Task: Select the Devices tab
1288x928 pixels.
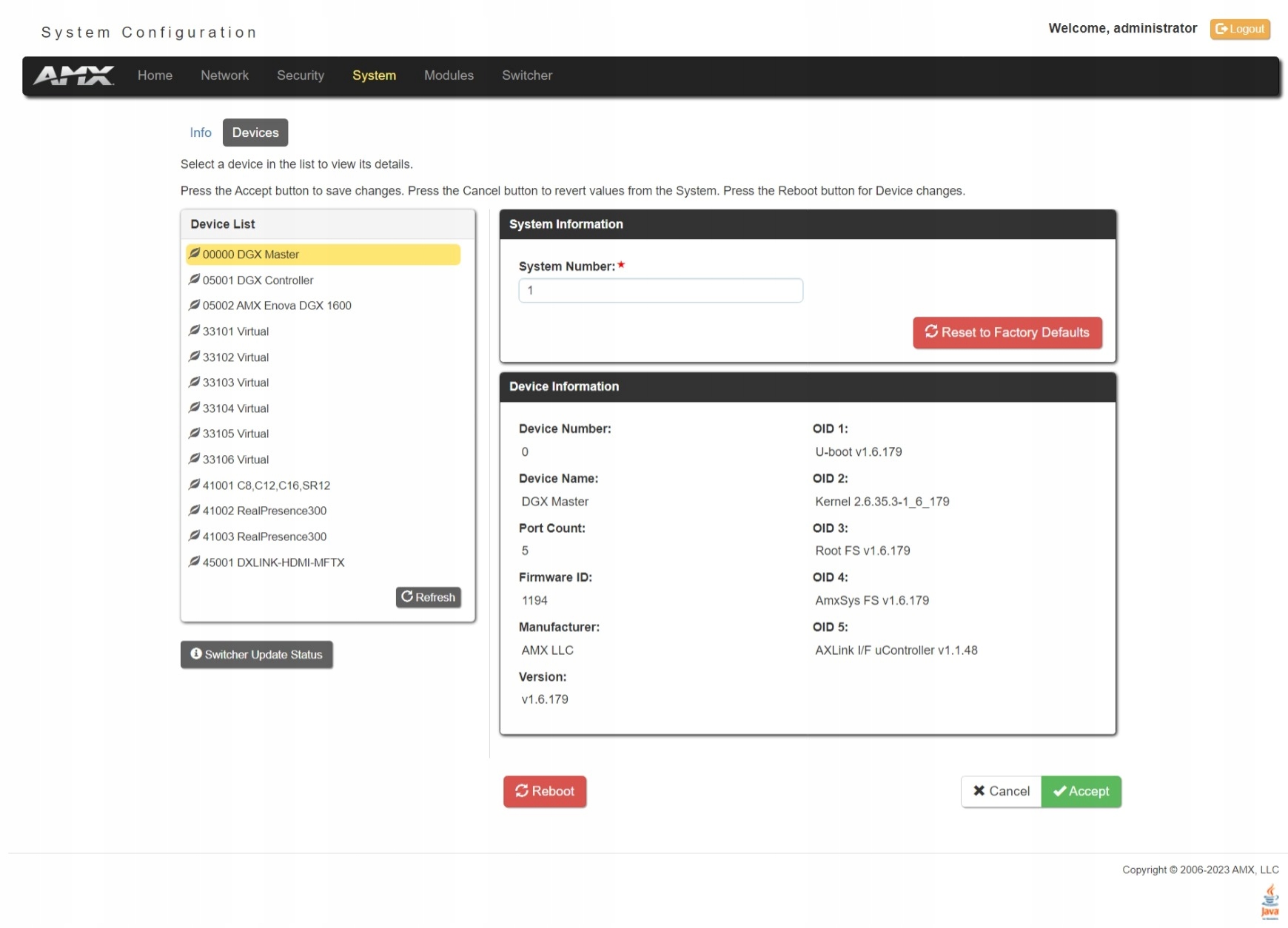Action: (x=255, y=132)
